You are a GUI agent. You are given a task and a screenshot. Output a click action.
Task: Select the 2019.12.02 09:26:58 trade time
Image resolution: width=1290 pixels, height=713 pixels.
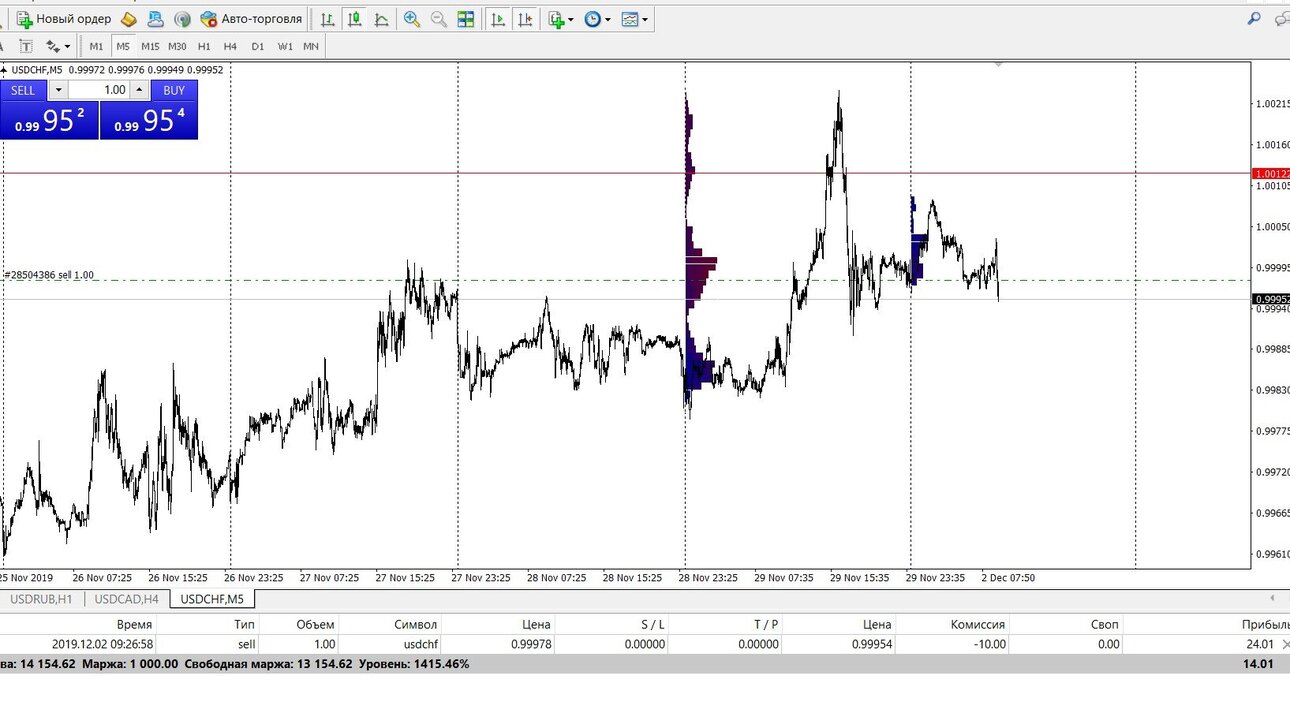click(x=102, y=645)
